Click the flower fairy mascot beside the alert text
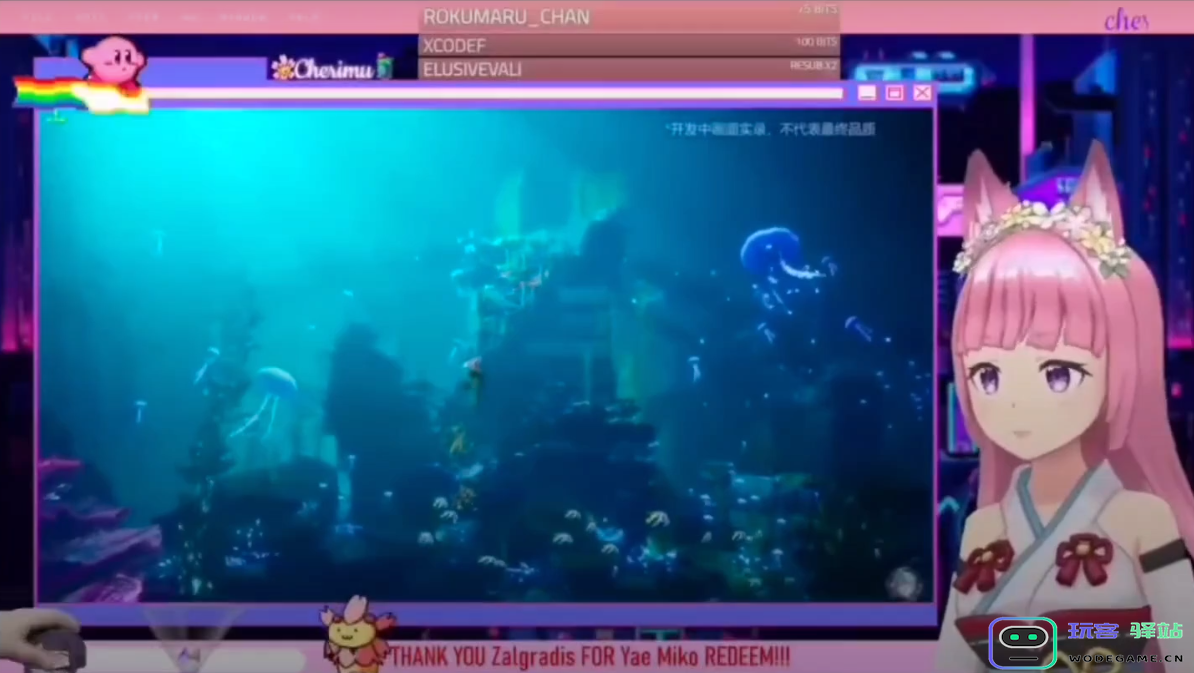Viewport: 1194px width, 673px height. coord(356,635)
